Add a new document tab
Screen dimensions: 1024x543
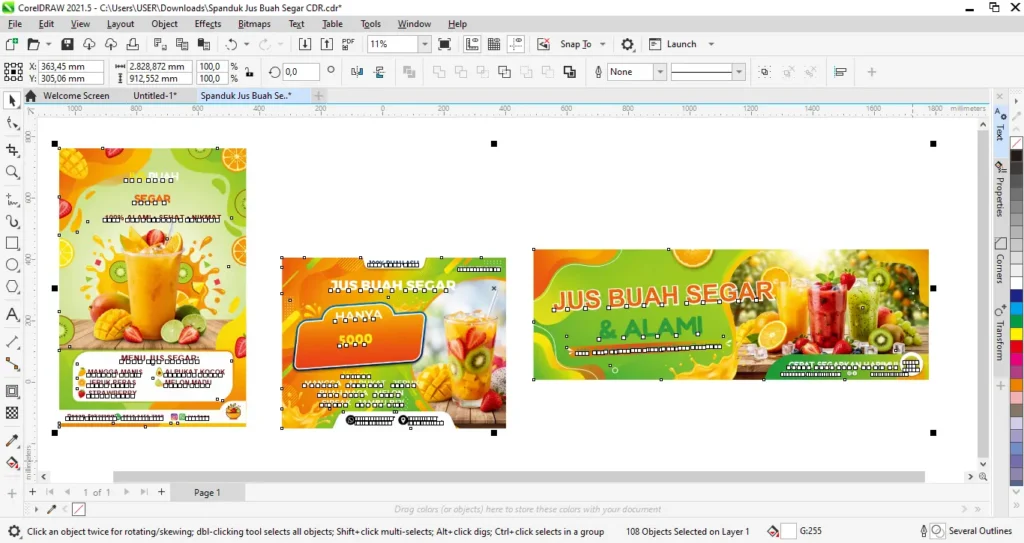[318, 95]
